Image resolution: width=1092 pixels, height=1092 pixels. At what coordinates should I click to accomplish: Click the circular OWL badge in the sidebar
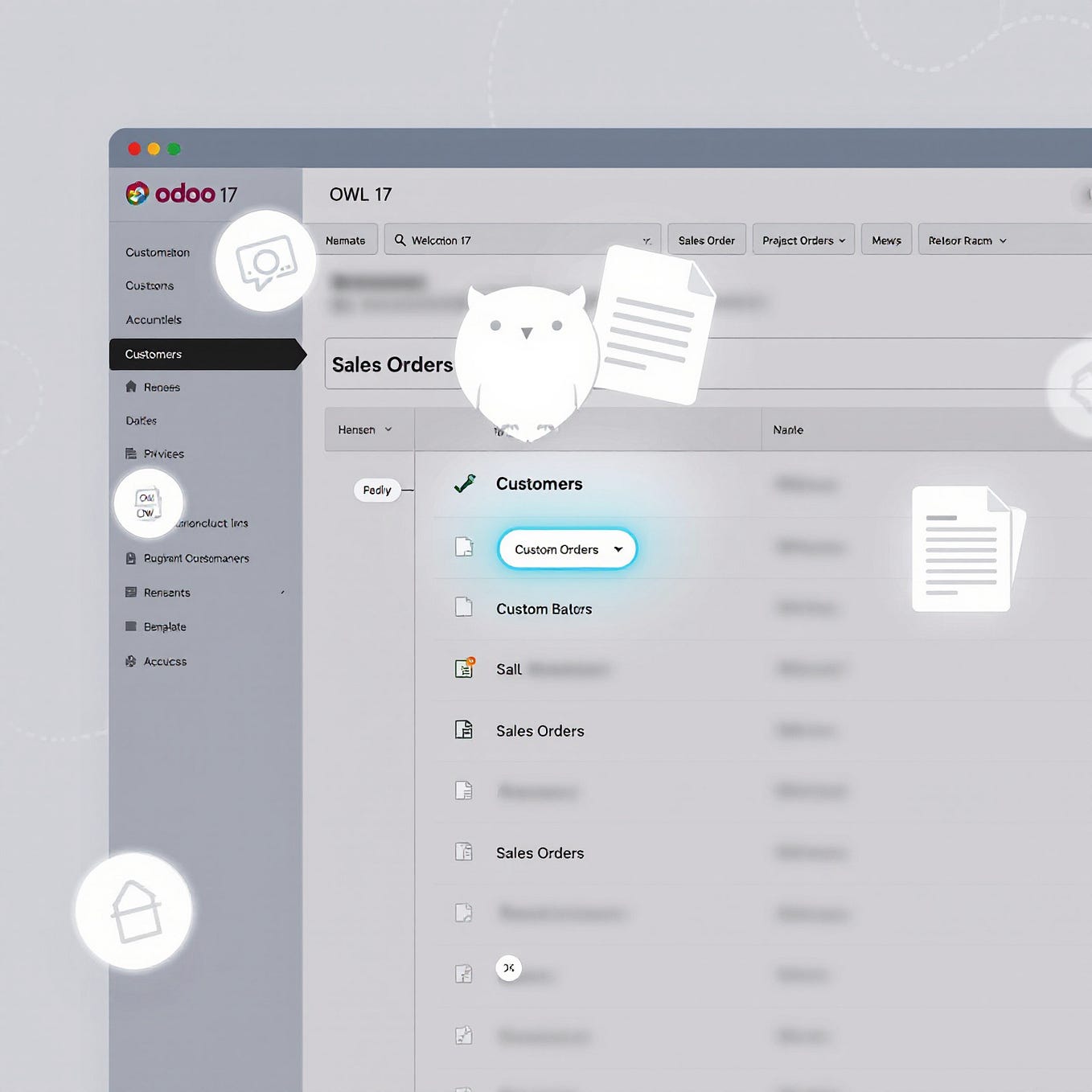pyautogui.click(x=148, y=504)
